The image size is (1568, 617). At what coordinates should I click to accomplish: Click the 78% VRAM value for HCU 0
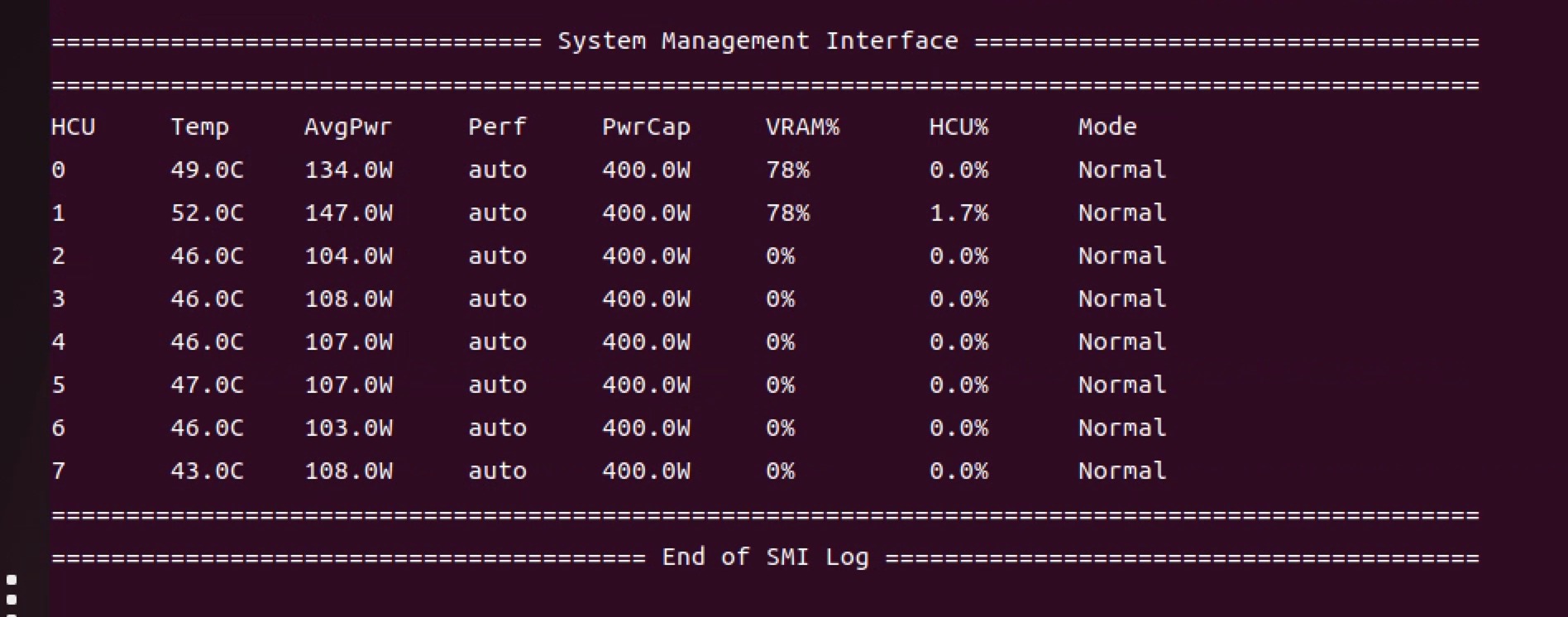click(x=787, y=170)
